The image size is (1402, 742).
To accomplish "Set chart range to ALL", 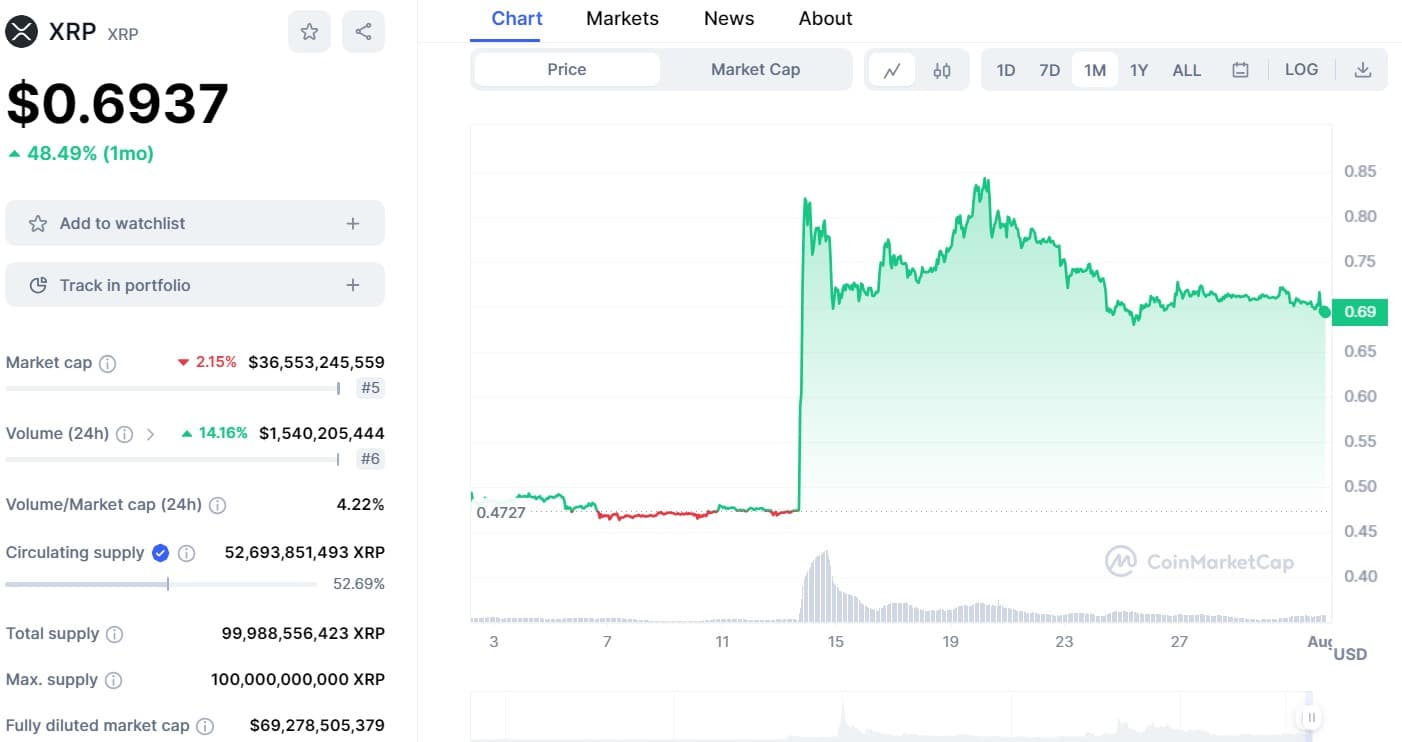I will pos(1187,70).
